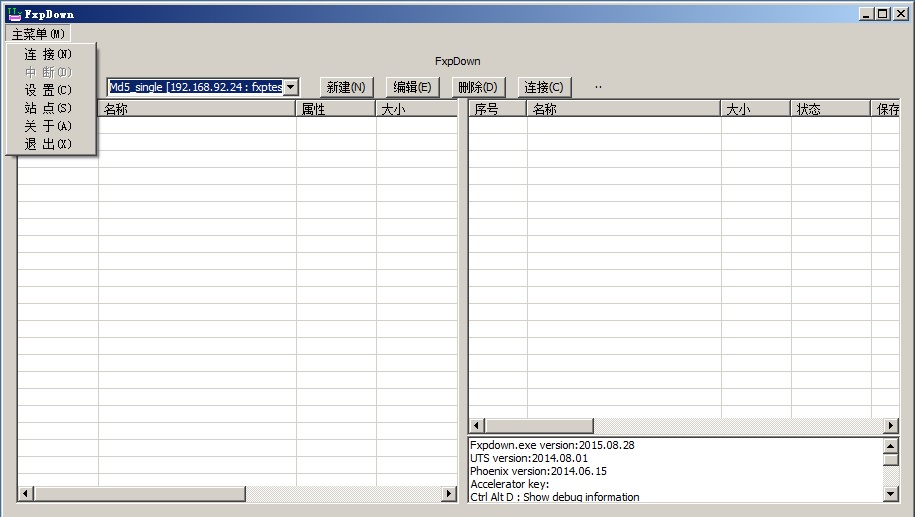Viewport: 915px width, 517px height.
Task: Open the 主菜单(M) menu
Action: 39,34
